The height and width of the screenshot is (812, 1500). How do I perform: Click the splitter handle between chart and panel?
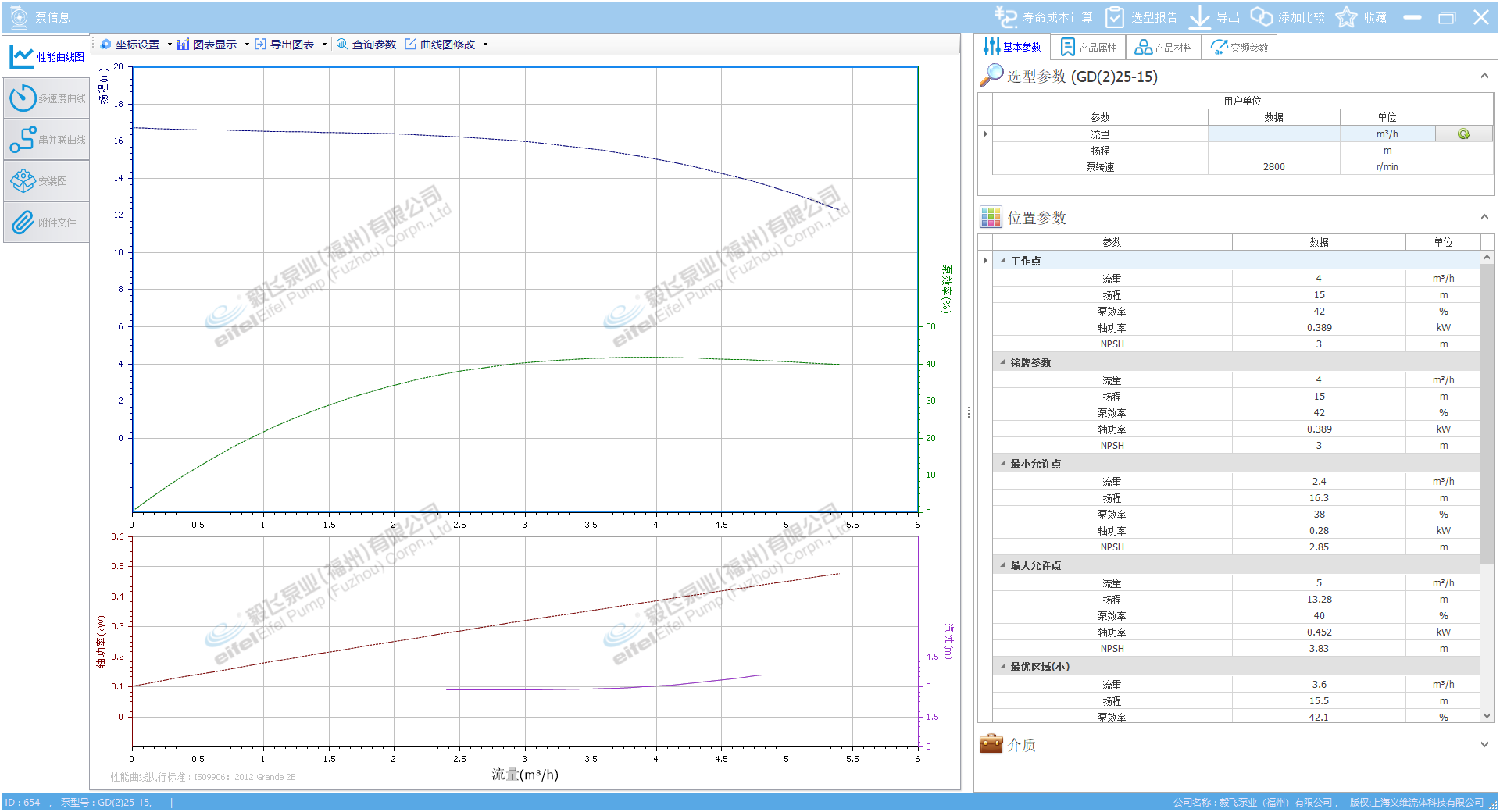968,412
